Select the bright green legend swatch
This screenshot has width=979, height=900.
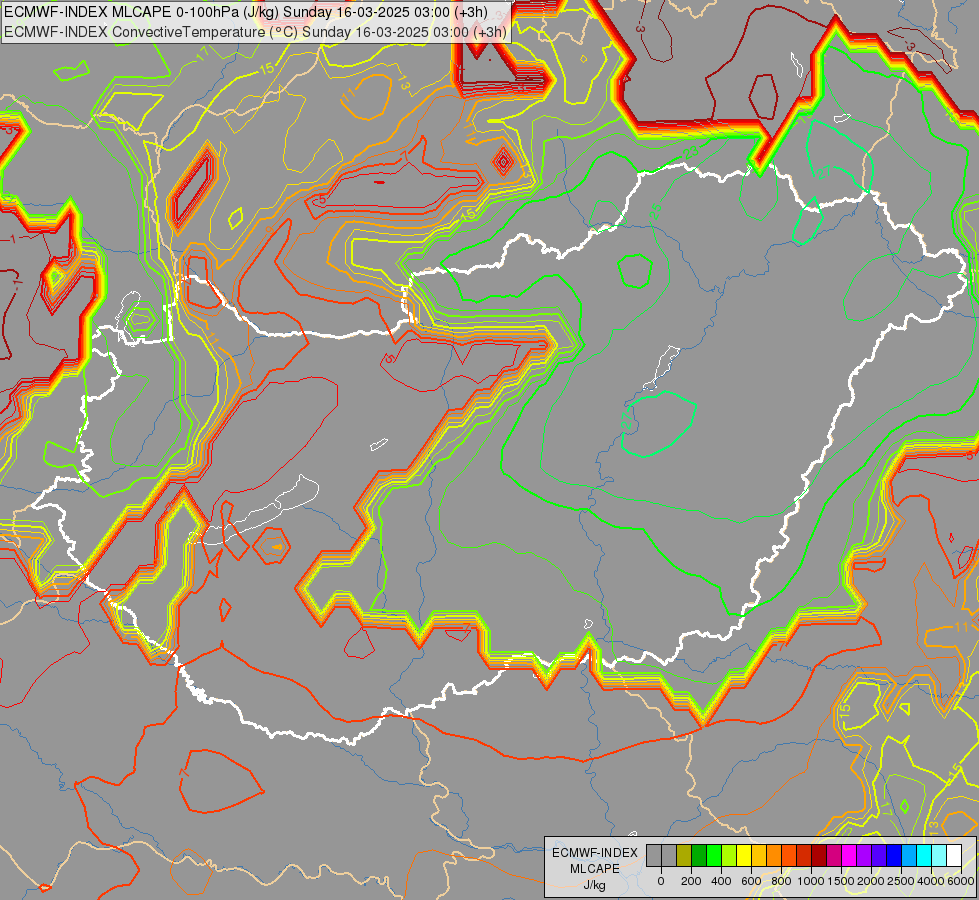714,855
